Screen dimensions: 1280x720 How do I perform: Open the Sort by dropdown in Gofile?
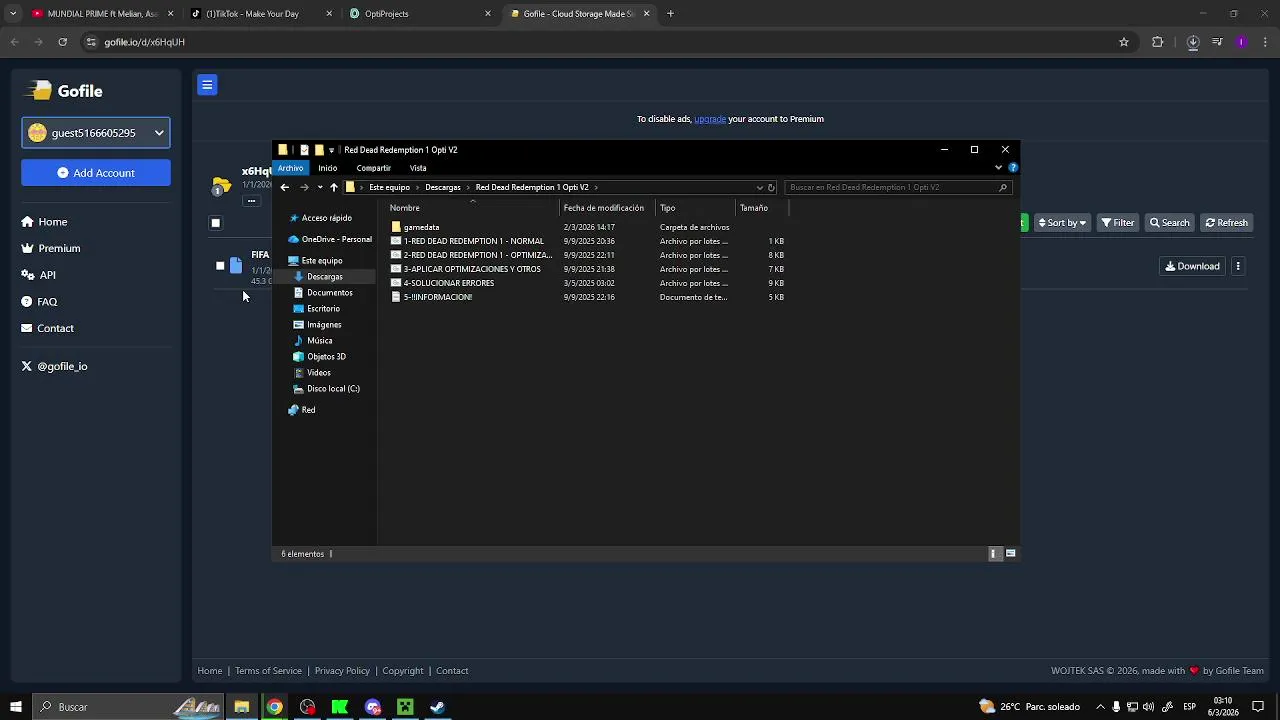pyautogui.click(x=1061, y=223)
